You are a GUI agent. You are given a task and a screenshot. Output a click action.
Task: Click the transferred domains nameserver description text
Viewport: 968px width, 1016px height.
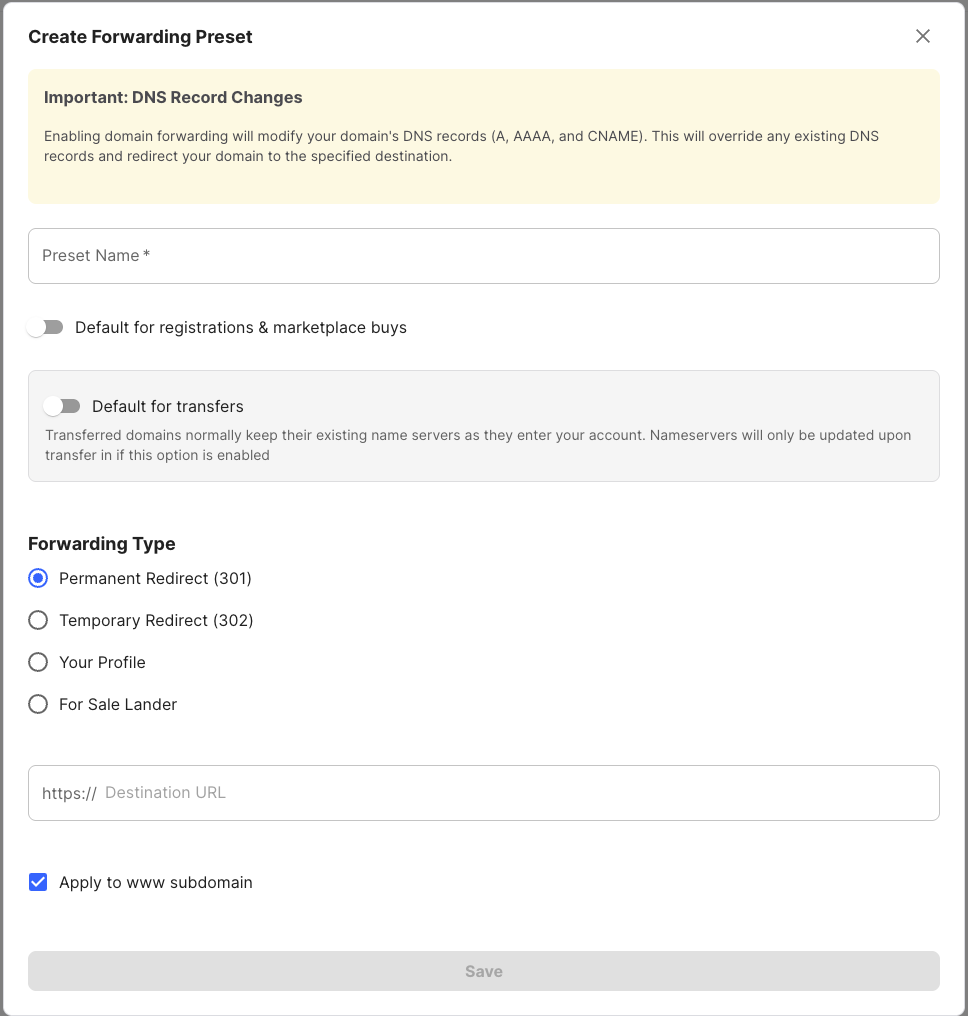(x=478, y=445)
